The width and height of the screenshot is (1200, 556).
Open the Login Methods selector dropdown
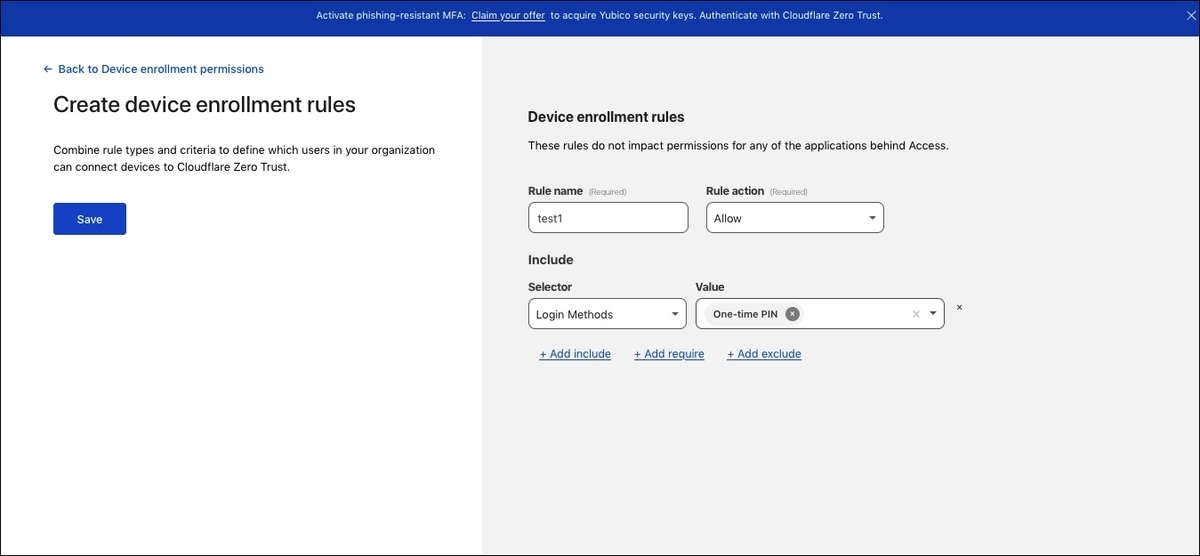(607, 314)
